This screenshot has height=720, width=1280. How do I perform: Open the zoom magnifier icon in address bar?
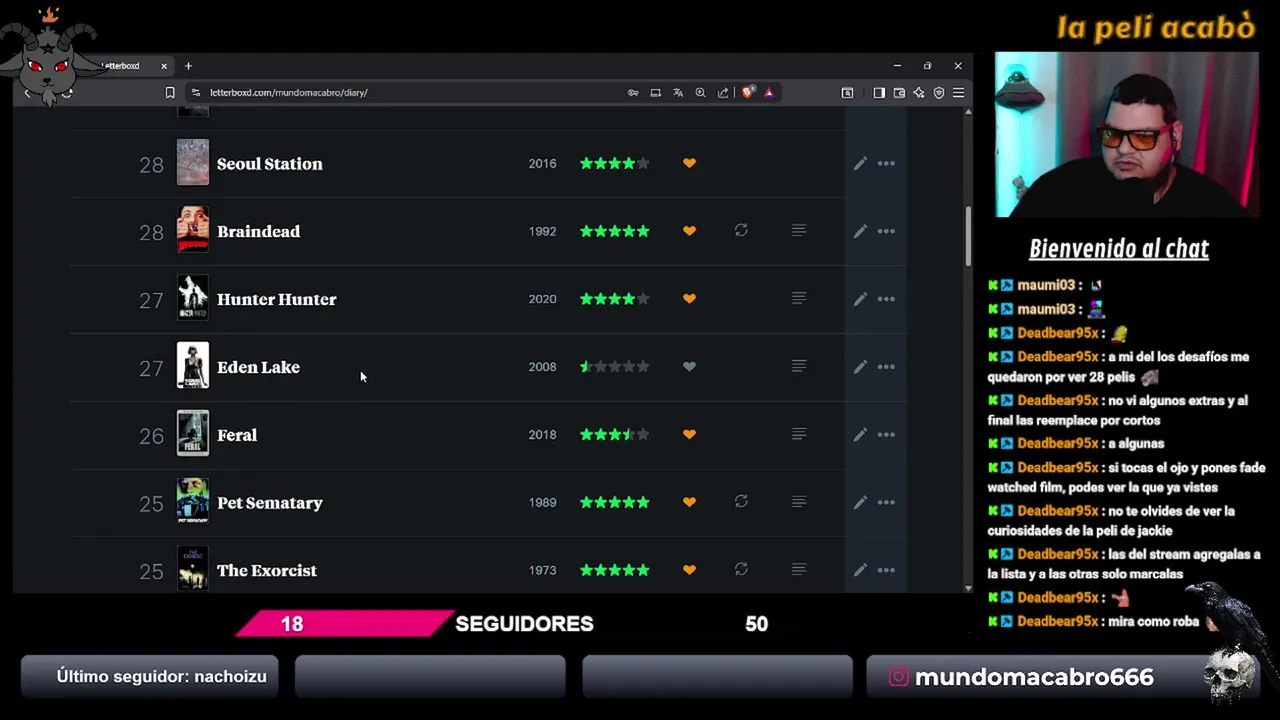pos(700,93)
